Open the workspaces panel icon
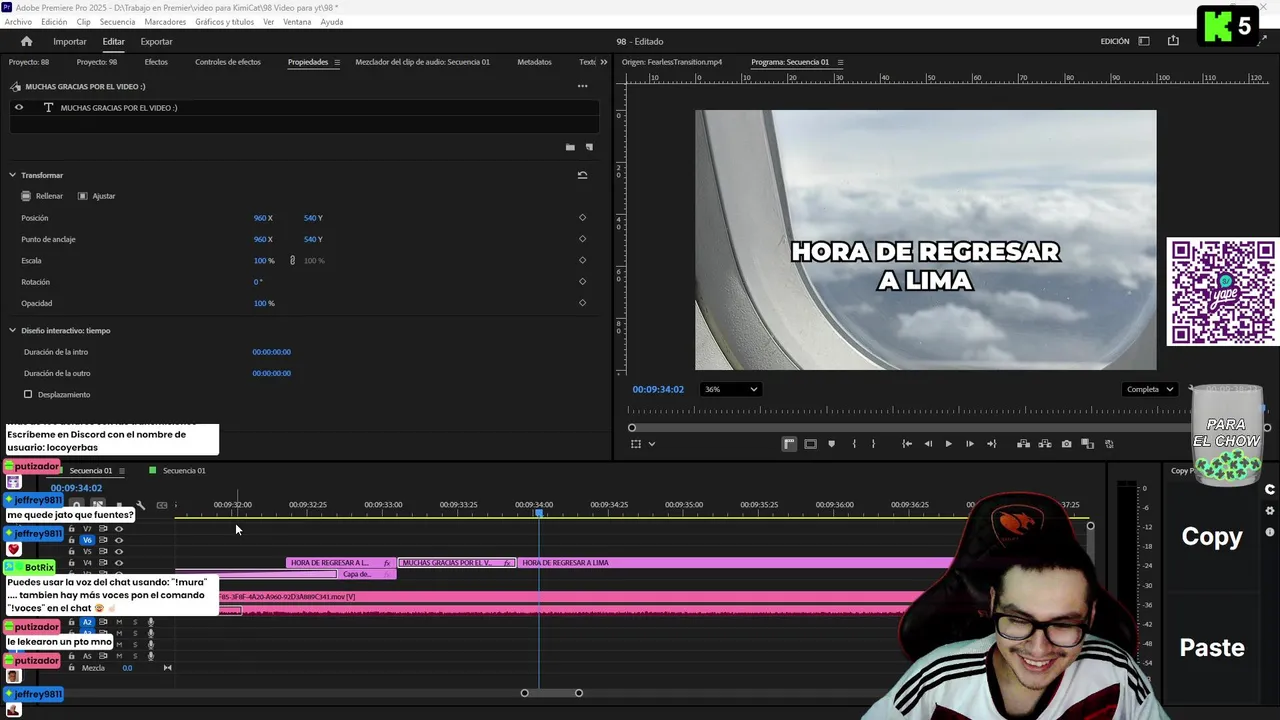The height and width of the screenshot is (720, 1280). 1144,41
